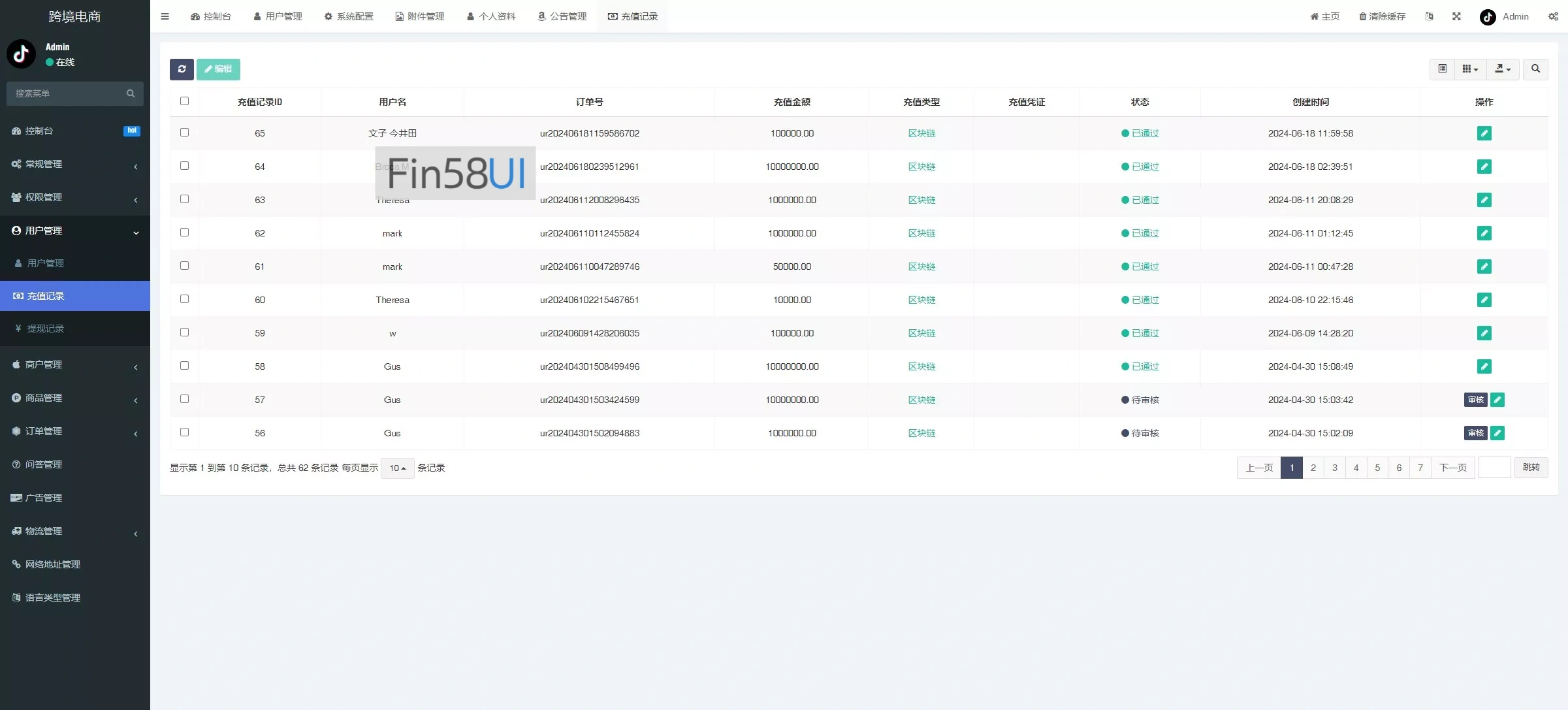Click the language switch icon in the header

click(1429, 16)
